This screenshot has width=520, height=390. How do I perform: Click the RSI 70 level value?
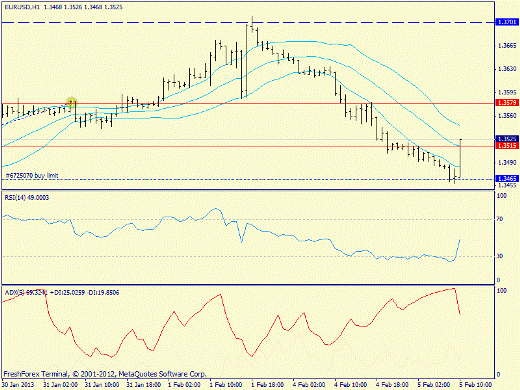500,219
